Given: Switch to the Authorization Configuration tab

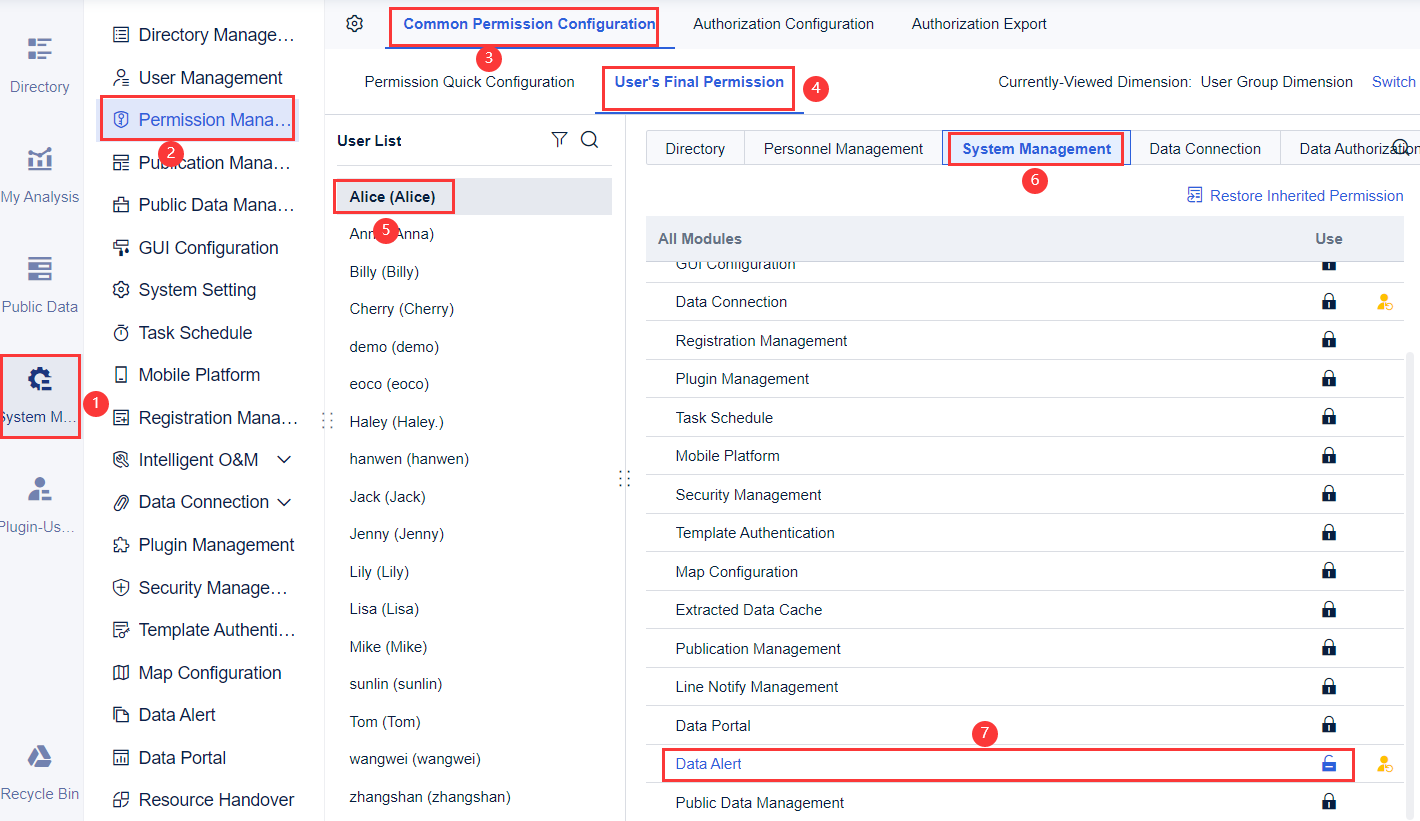Looking at the screenshot, I should [x=783, y=23].
